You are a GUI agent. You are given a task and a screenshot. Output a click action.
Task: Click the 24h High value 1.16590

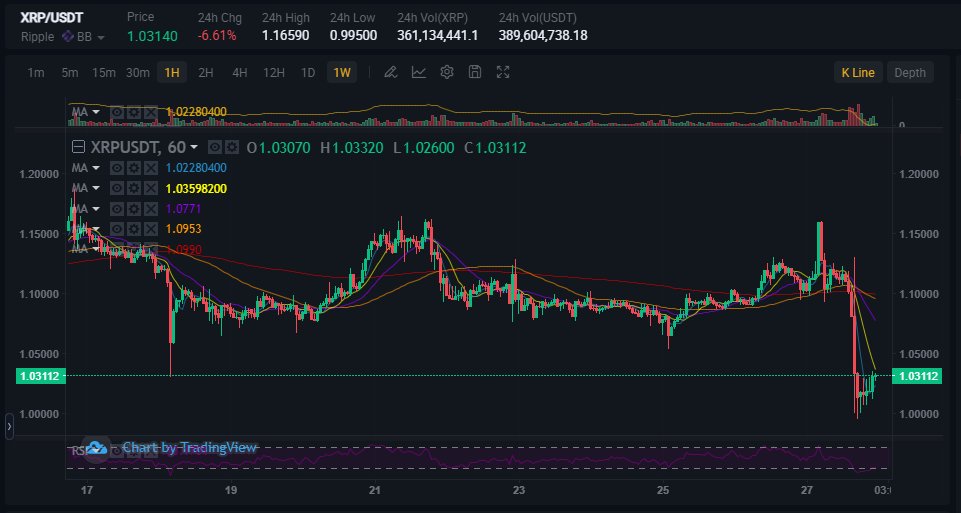[x=286, y=36]
